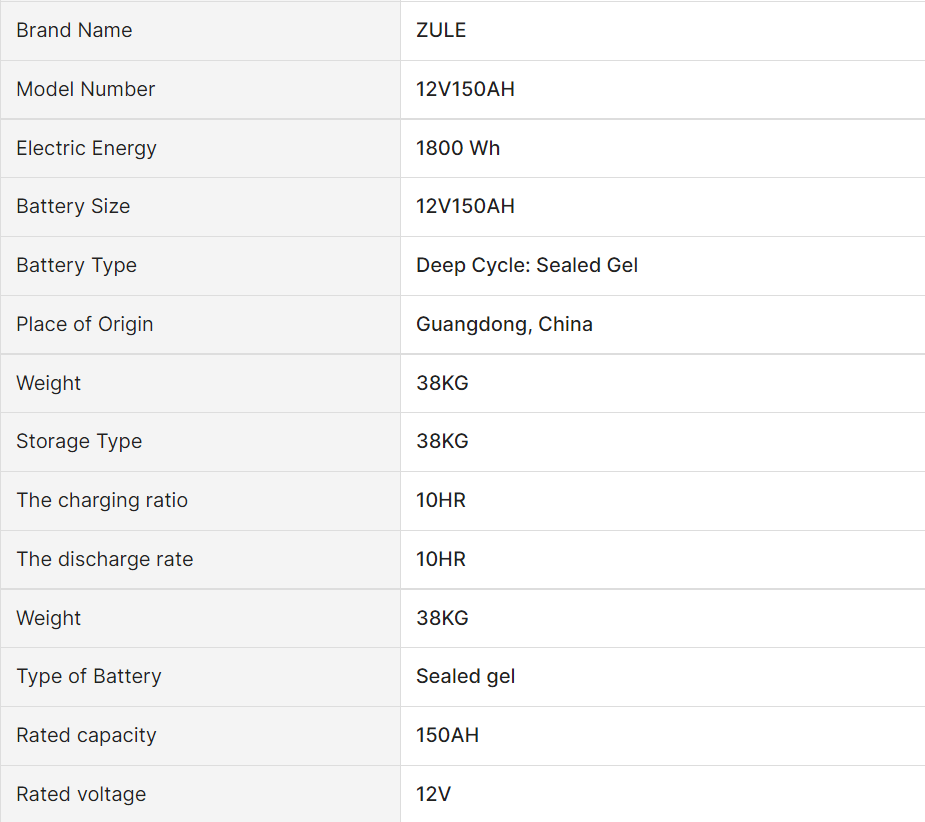Click the Rated capacity label

pos(87,735)
